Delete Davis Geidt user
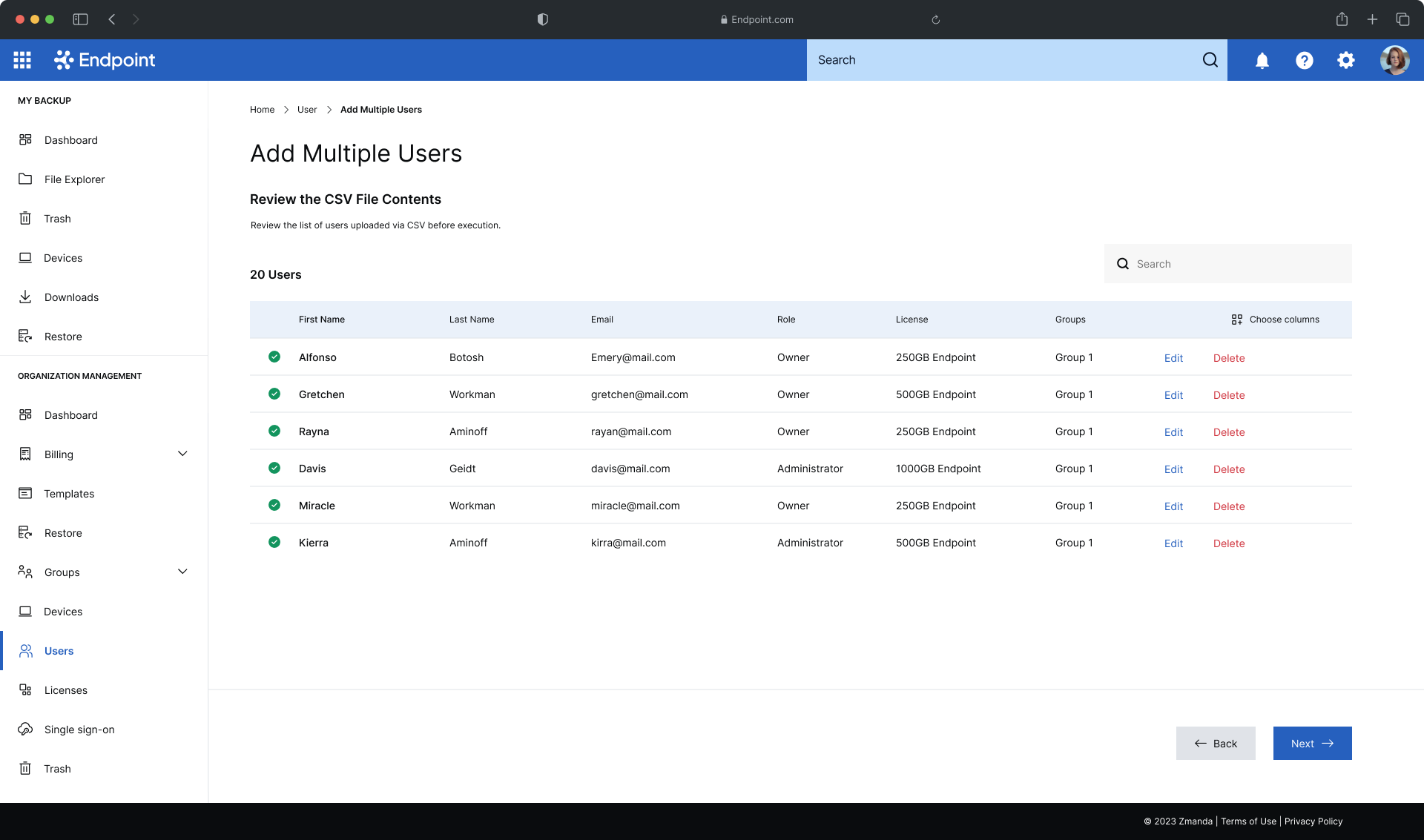The height and width of the screenshot is (840, 1424). click(1229, 469)
